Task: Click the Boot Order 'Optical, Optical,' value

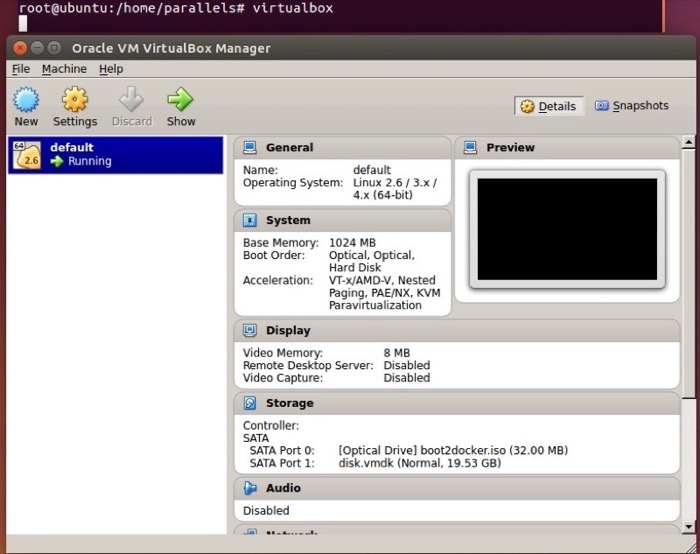Action: coord(372,255)
